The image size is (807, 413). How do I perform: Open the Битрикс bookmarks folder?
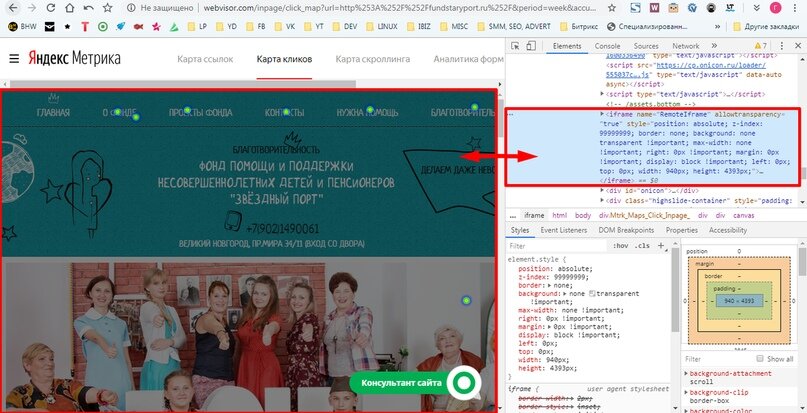point(578,26)
